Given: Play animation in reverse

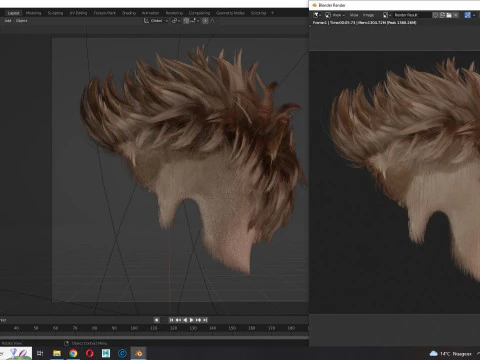Looking at the screenshot, I should (x=185, y=320).
